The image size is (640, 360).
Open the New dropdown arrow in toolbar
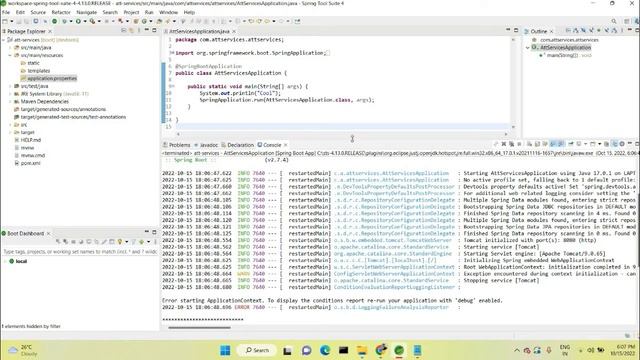click(x=11, y=21)
